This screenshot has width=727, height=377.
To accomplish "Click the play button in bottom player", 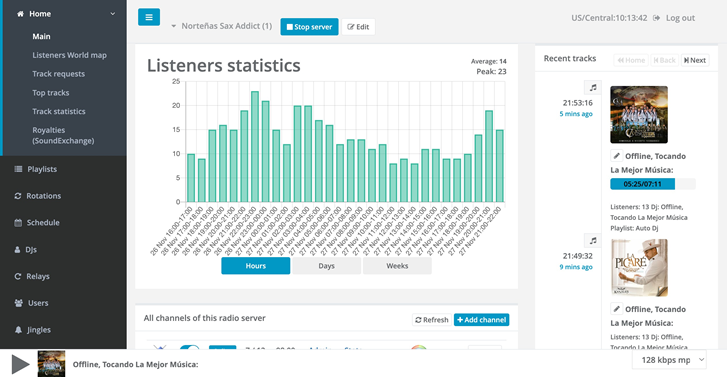I will [x=20, y=364].
